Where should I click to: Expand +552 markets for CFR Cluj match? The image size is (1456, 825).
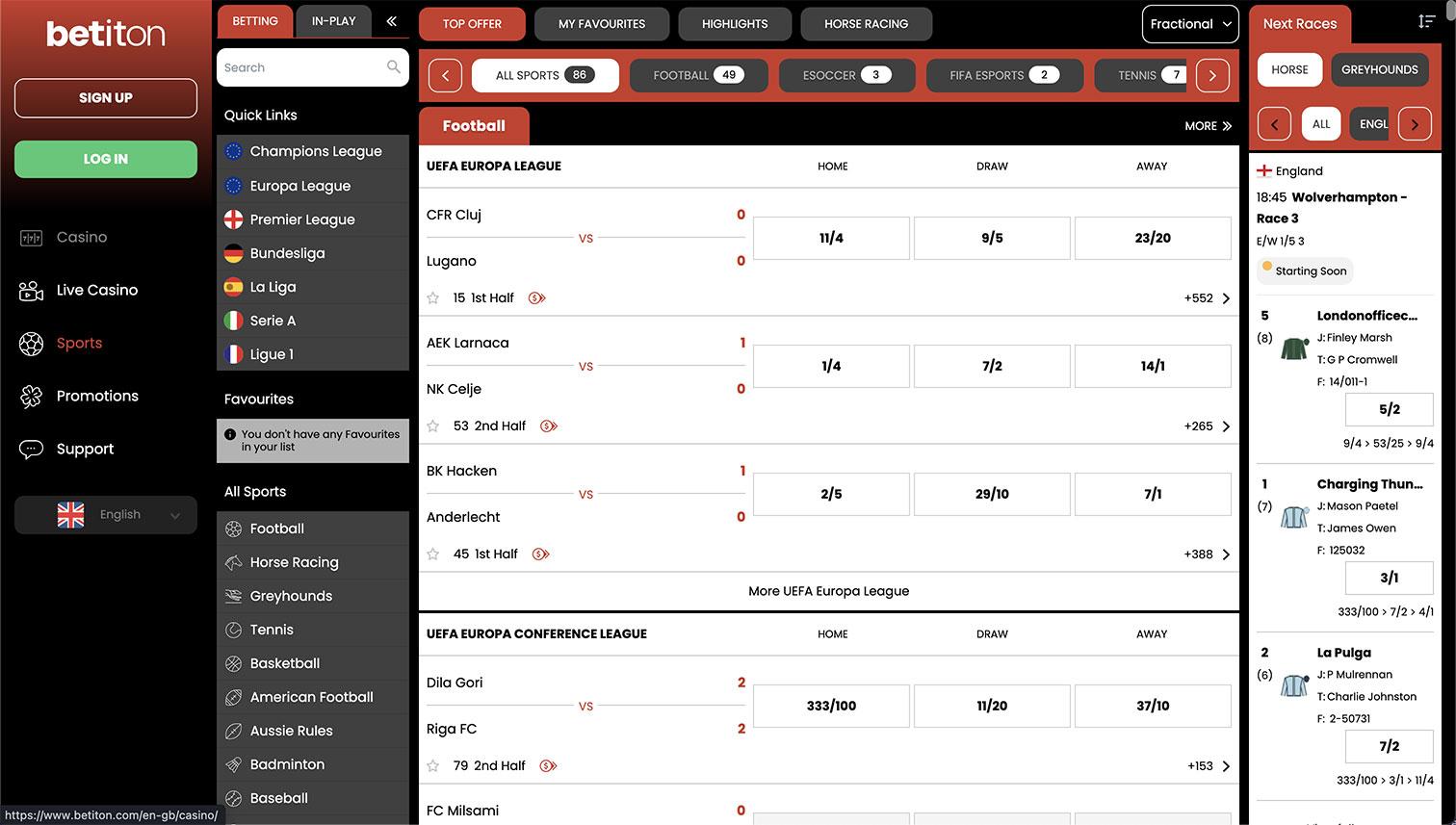tap(1208, 298)
